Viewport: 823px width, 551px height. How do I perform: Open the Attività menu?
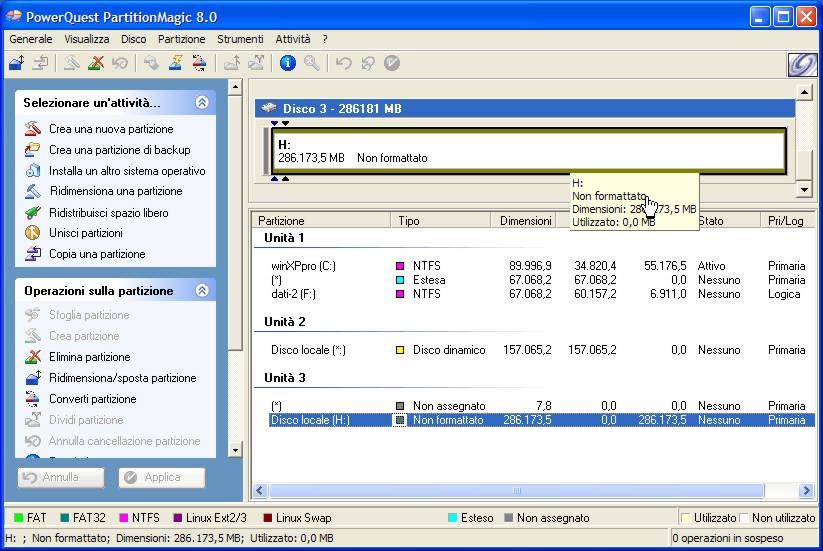293,39
